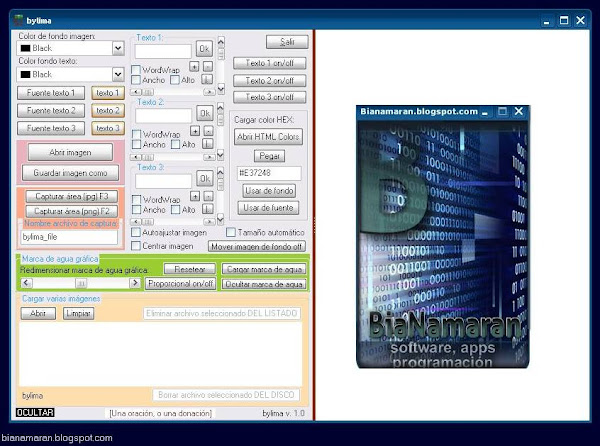Click Capturar área (jpg) F3
Screen dimensions: 600x446
(72, 196)
